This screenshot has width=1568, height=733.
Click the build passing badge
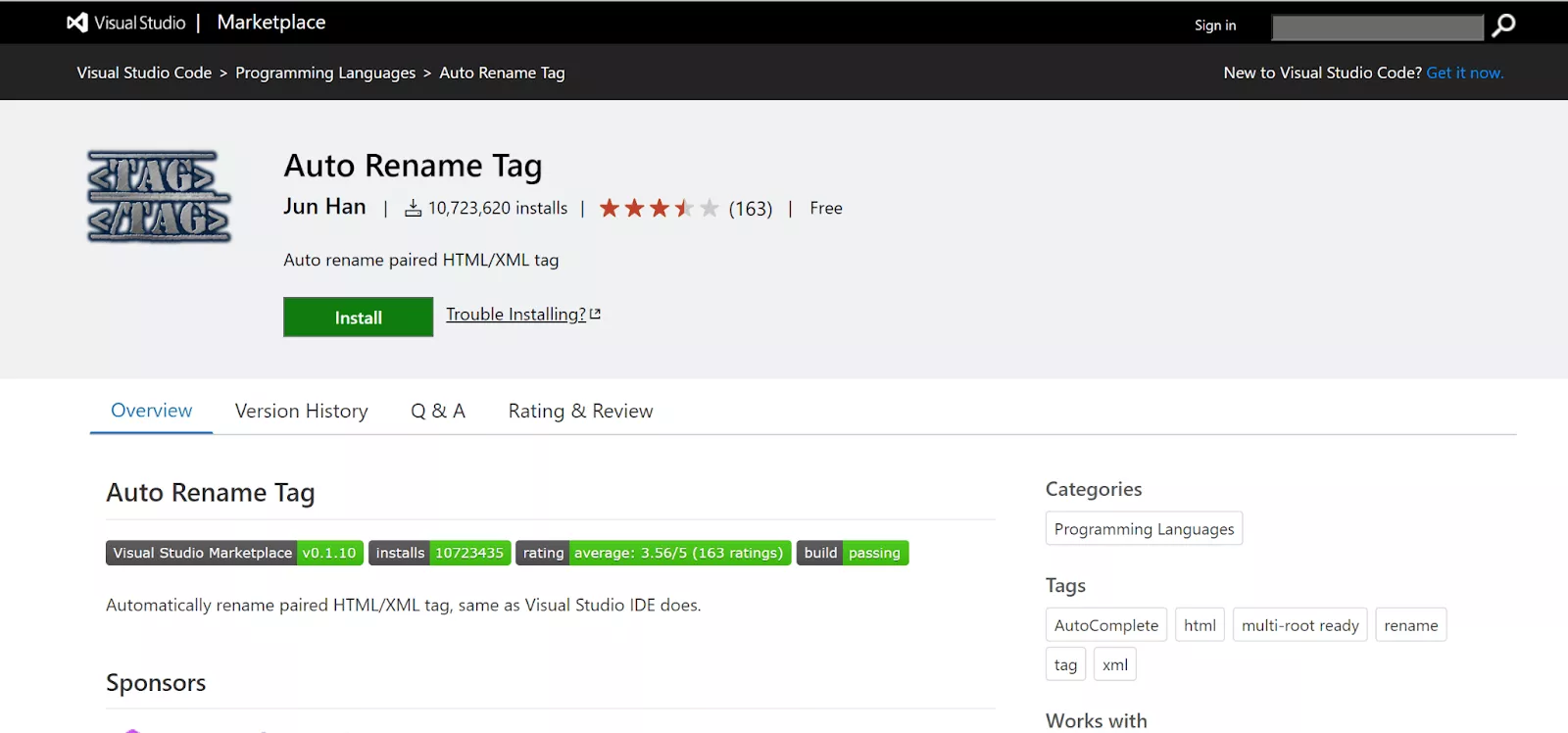click(x=852, y=553)
